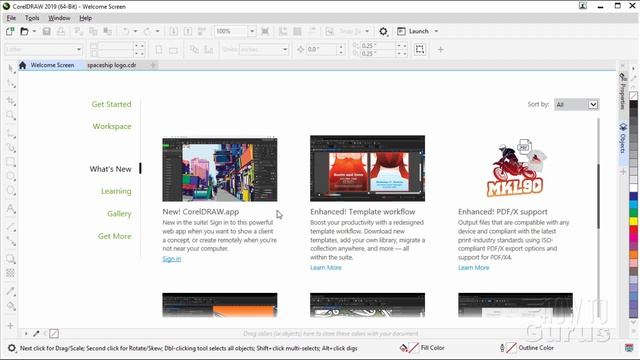
Task: Click Learn More under Template workflow
Action: [x=326, y=268]
